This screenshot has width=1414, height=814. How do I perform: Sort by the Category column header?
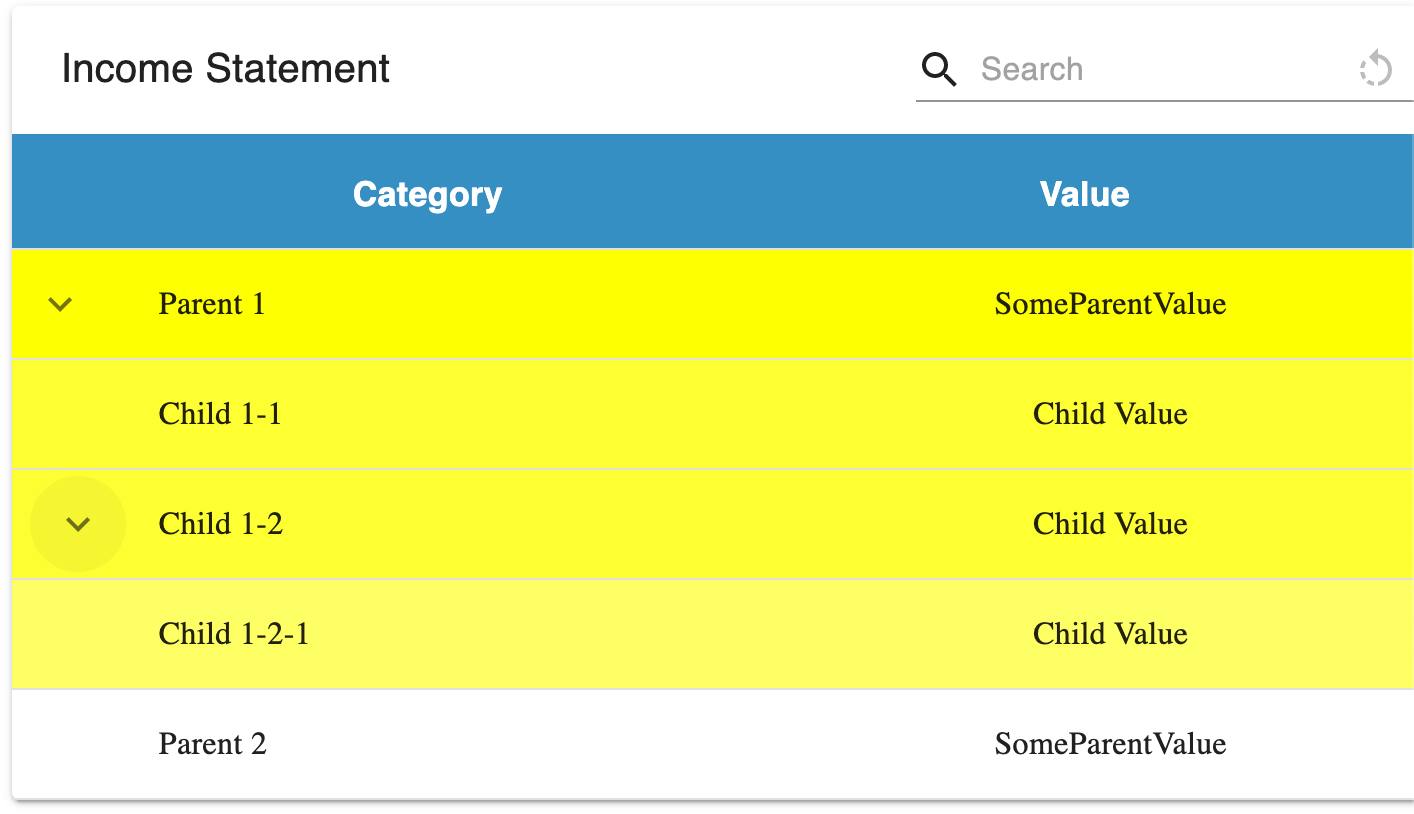[427, 194]
